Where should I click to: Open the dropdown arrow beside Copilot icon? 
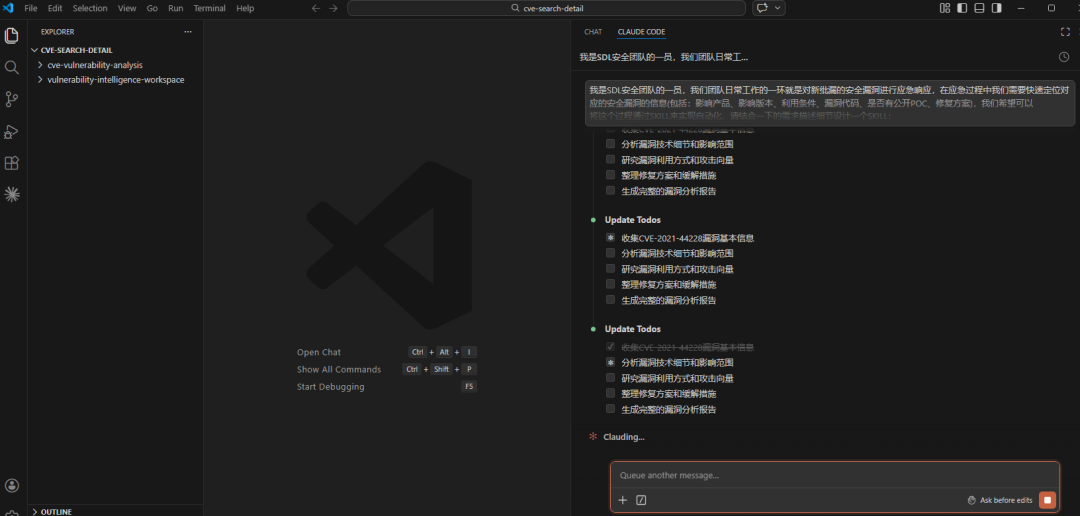[x=778, y=8]
